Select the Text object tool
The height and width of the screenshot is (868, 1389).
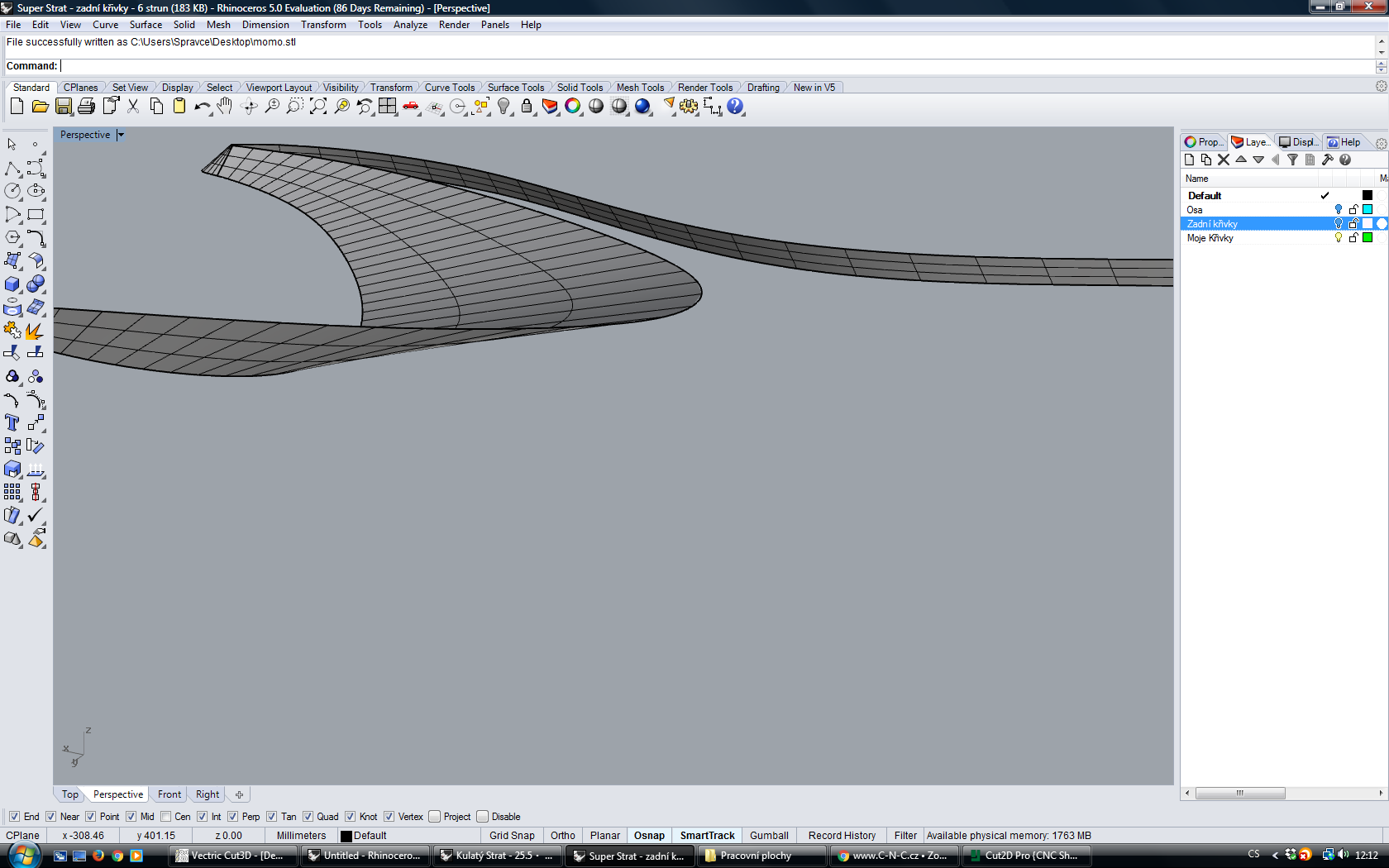coord(12,423)
